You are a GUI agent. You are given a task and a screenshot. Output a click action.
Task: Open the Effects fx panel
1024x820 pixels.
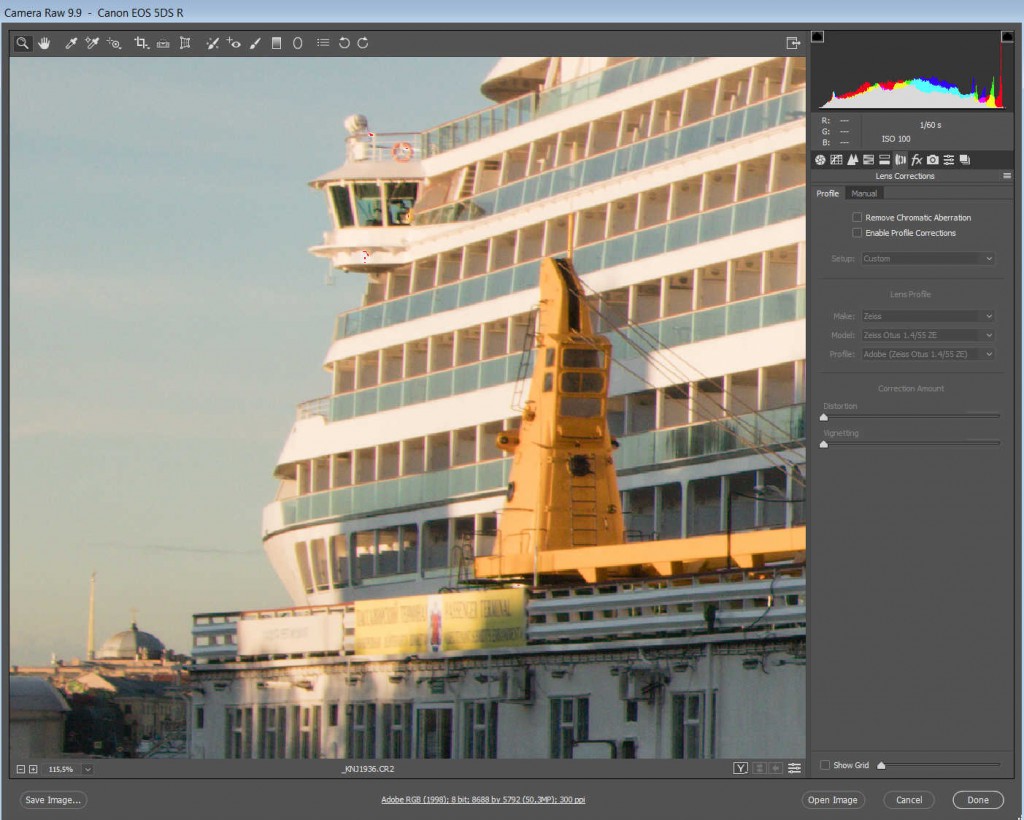(x=916, y=160)
